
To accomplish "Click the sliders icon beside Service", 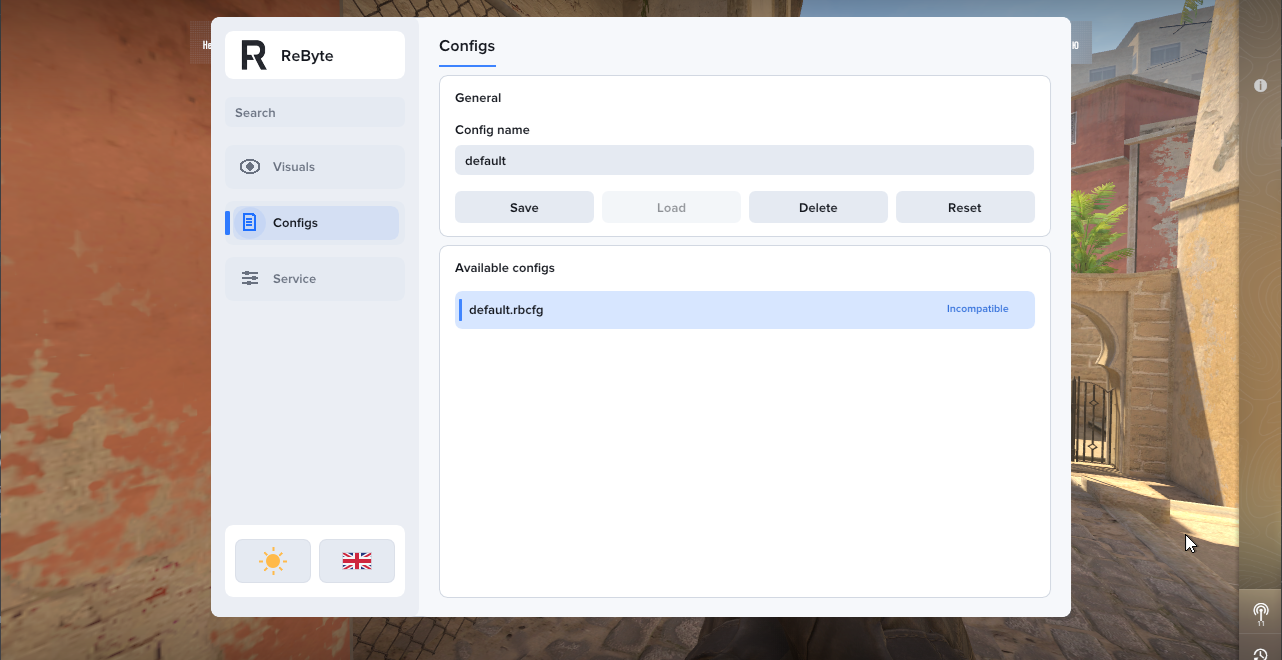I will pyautogui.click(x=250, y=278).
